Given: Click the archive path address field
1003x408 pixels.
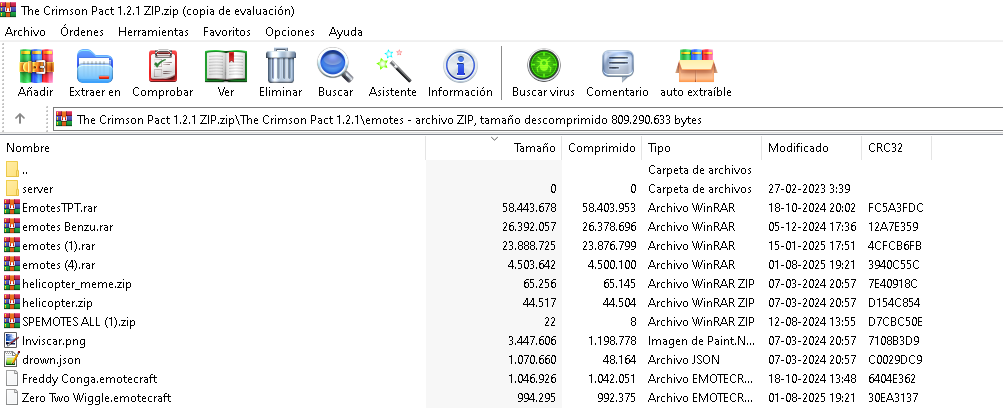Looking at the screenshot, I should pos(527,119).
